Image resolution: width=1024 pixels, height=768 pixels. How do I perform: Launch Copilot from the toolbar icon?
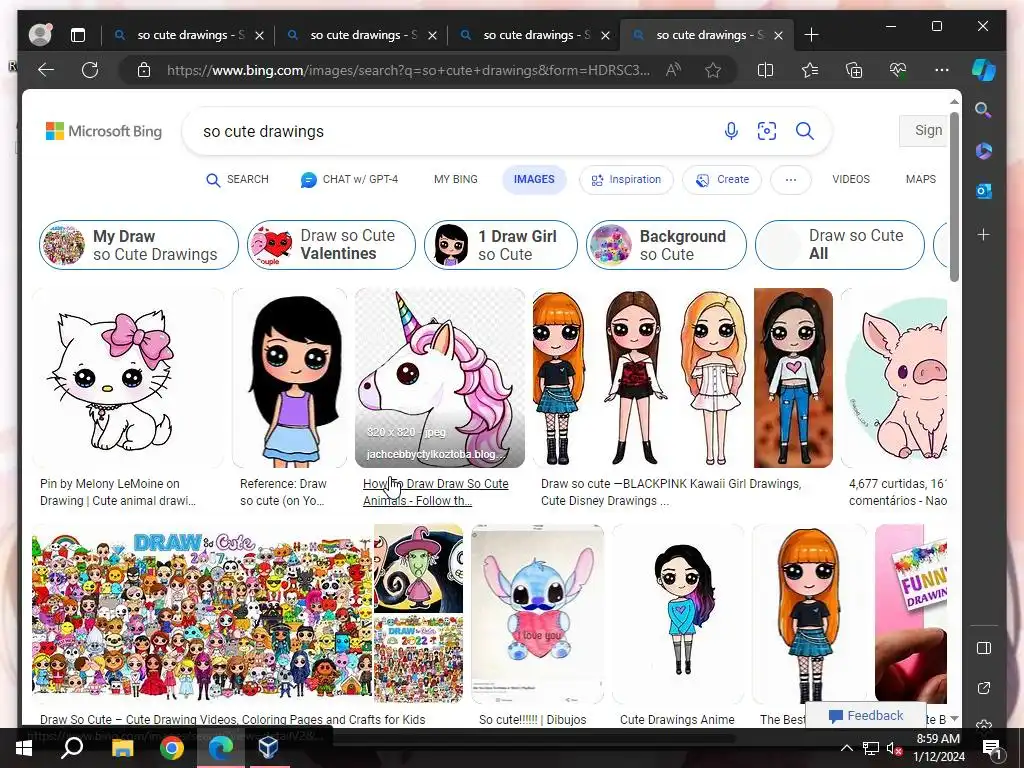point(984,70)
